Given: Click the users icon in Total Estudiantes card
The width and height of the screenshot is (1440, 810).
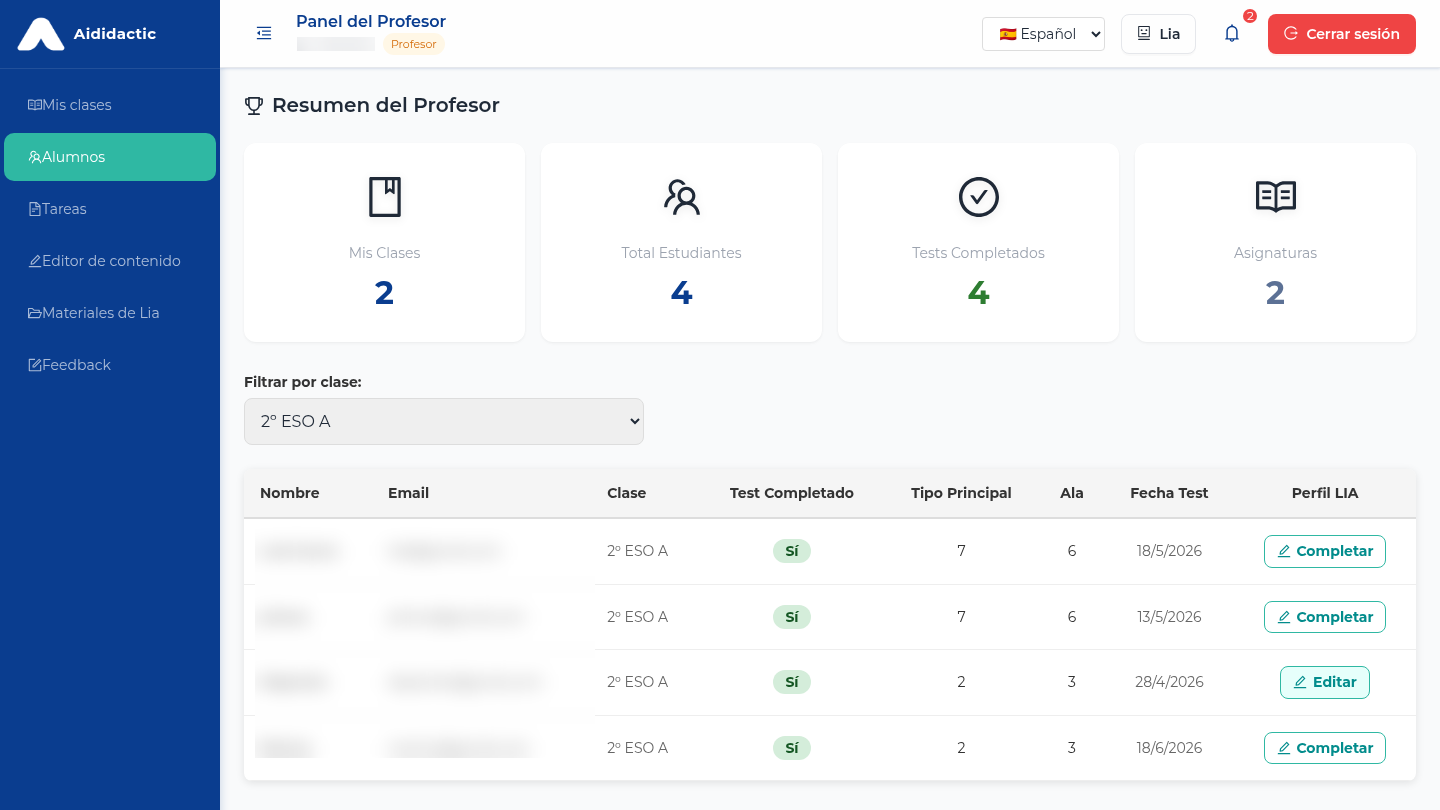Looking at the screenshot, I should [682, 197].
